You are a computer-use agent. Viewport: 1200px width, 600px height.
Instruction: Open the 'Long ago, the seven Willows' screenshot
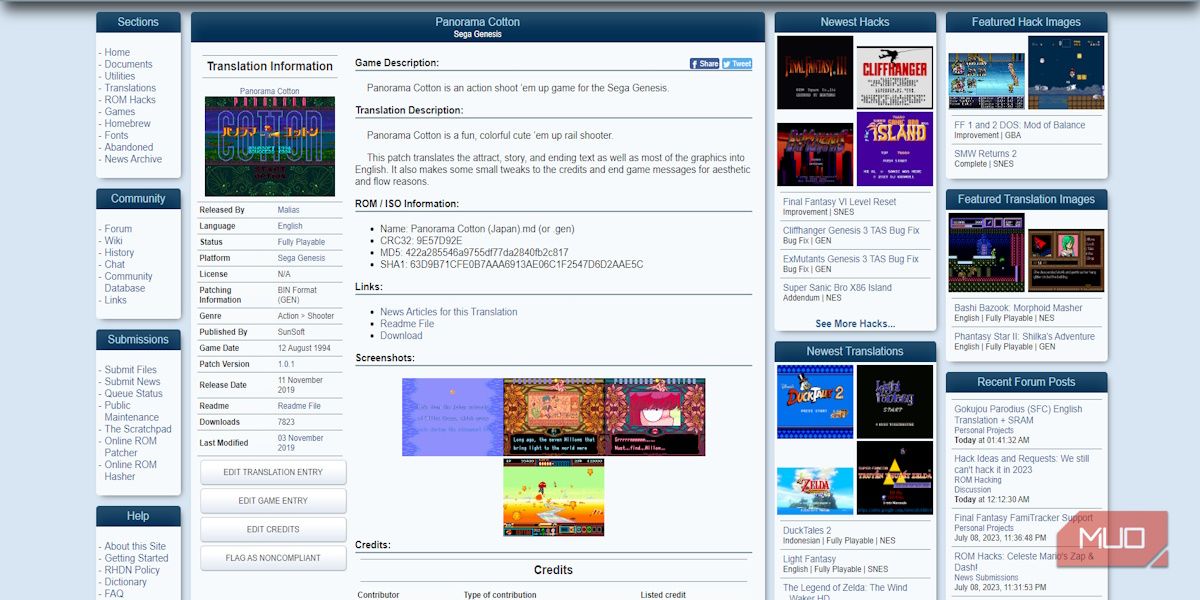pyautogui.click(x=554, y=417)
